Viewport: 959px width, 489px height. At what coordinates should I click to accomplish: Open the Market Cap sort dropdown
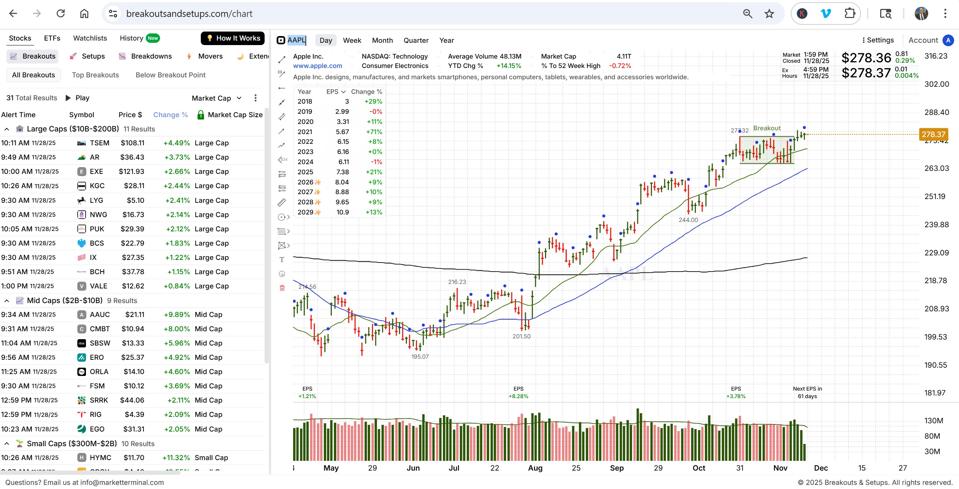point(216,98)
